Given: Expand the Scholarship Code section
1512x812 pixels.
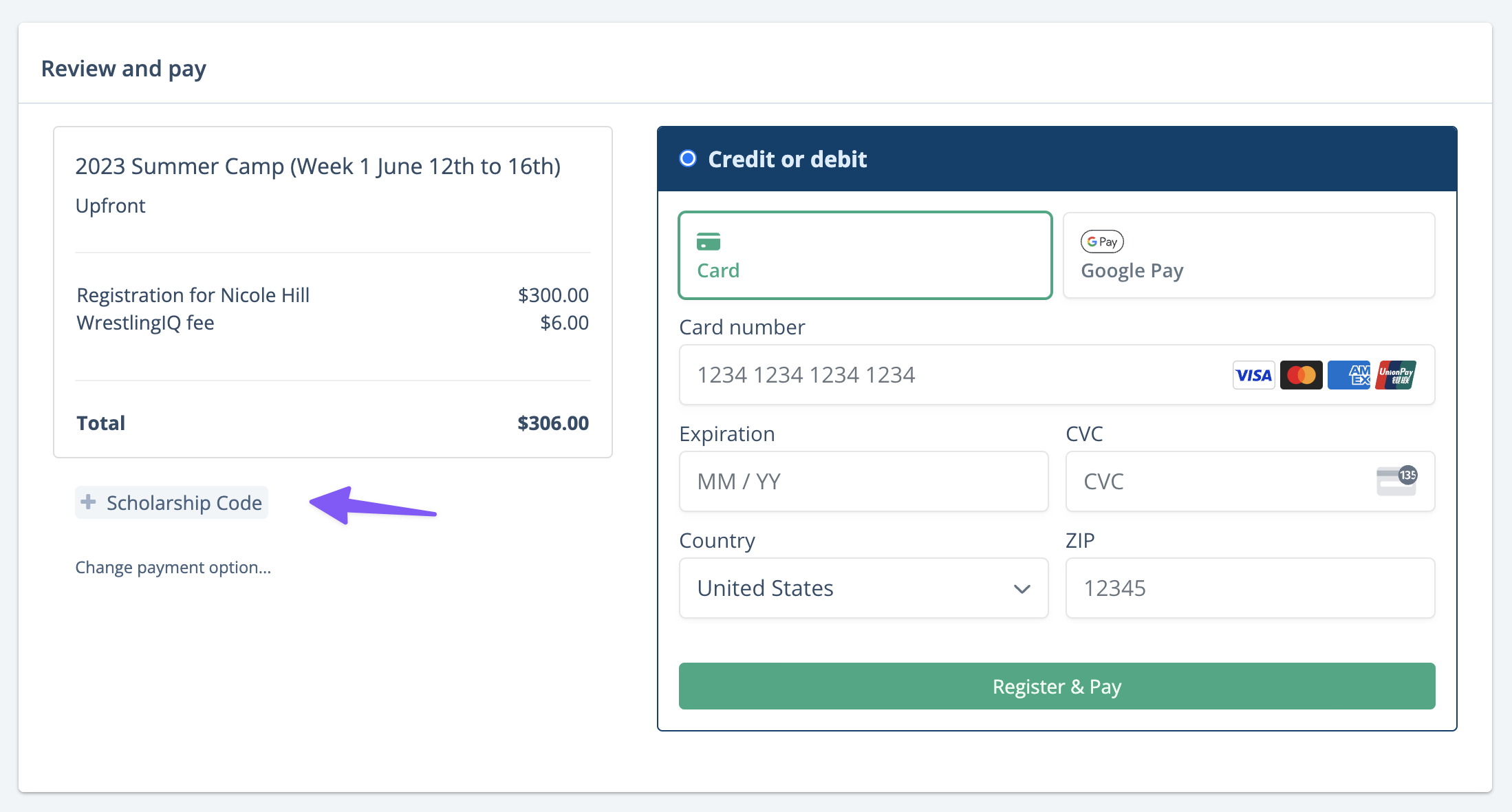Looking at the screenshot, I should pos(171,502).
